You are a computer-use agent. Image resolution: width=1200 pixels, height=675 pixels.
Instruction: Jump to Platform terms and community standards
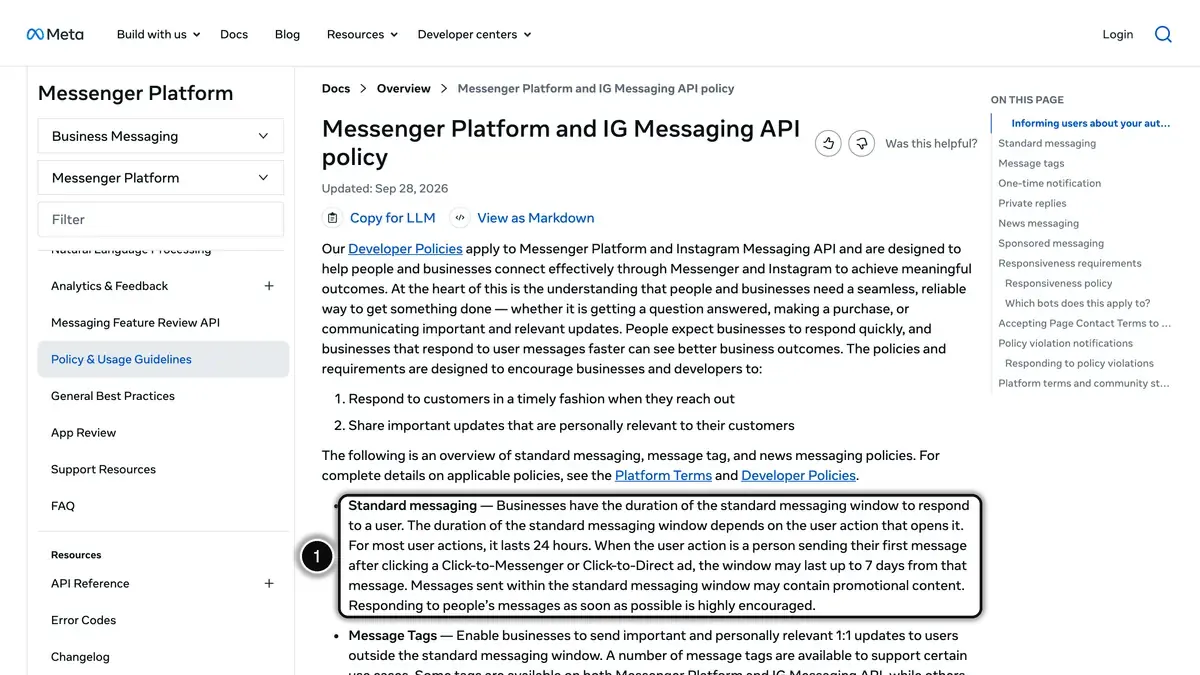(1083, 384)
